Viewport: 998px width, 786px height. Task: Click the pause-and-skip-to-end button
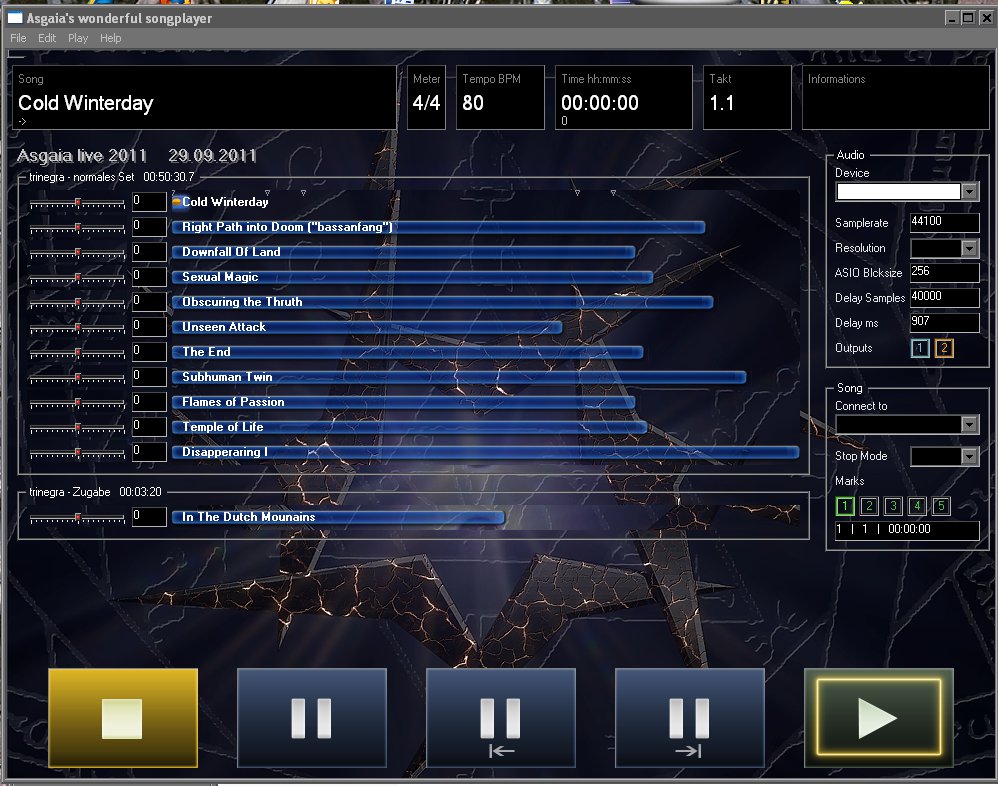pyautogui.click(x=689, y=717)
